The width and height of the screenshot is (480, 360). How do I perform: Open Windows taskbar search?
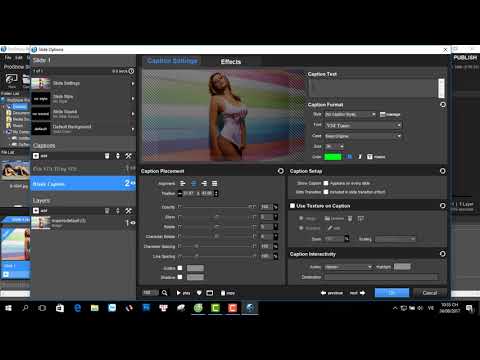click(25, 308)
